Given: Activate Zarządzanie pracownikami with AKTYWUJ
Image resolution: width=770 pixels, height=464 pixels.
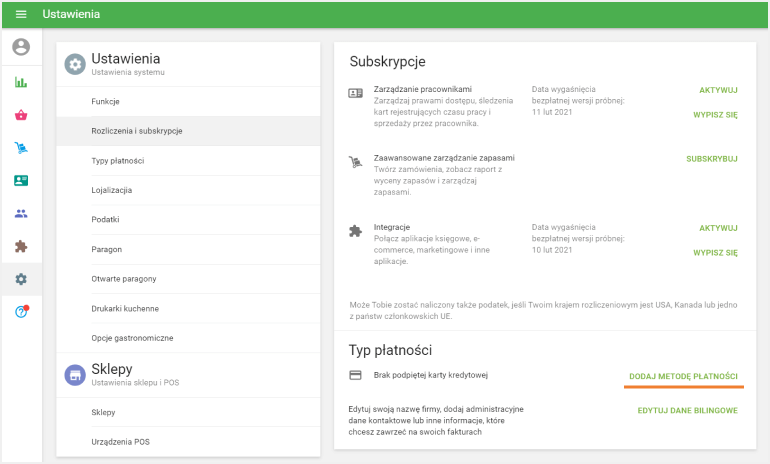Looking at the screenshot, I should click(x=718, y=90).
